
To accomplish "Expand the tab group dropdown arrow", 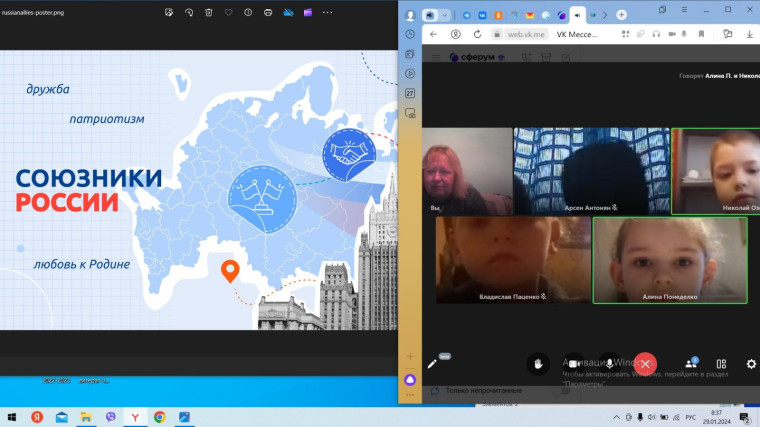I will [x=444, y=16].
